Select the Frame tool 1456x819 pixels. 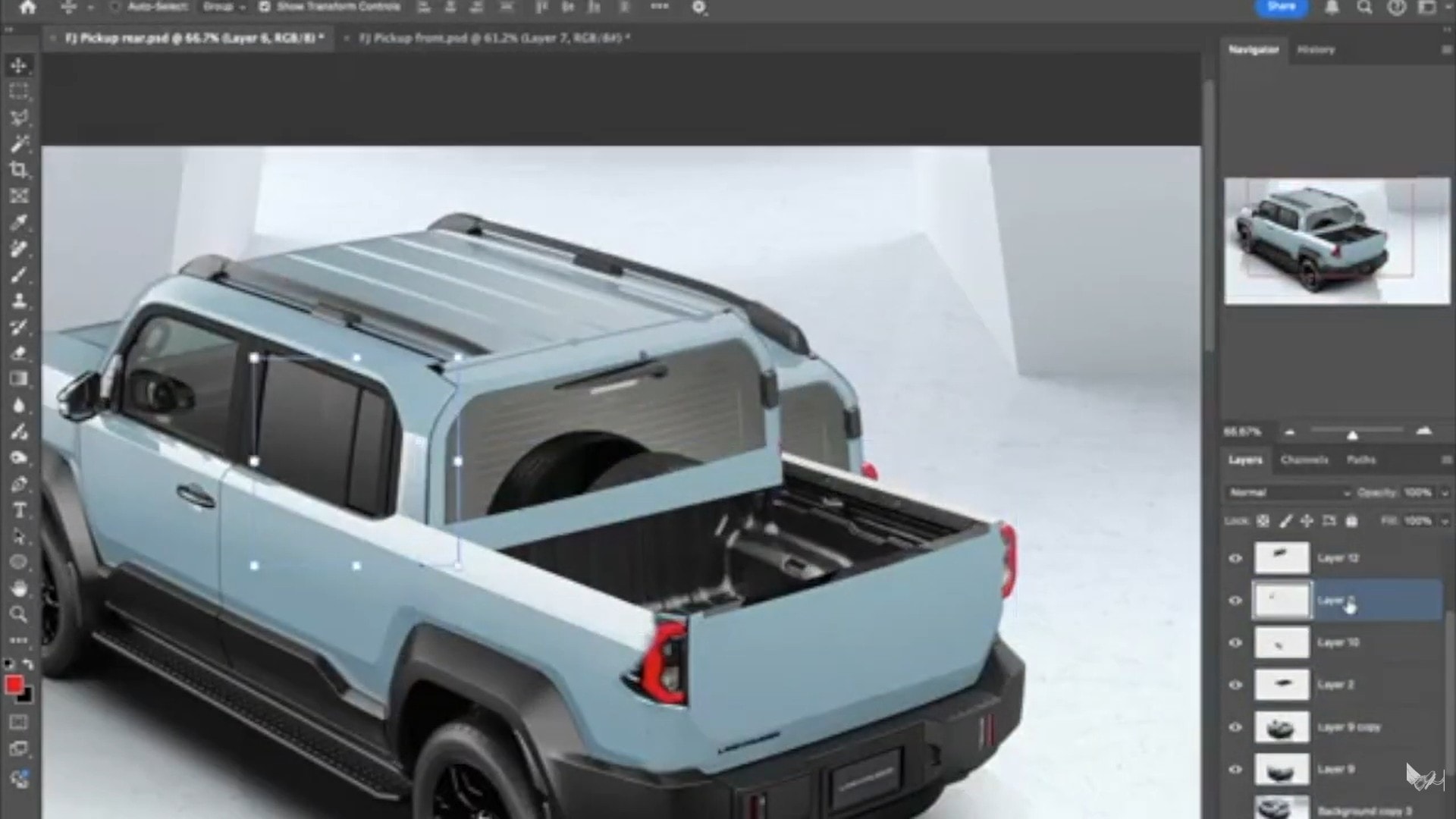click(x=19, y=196)
